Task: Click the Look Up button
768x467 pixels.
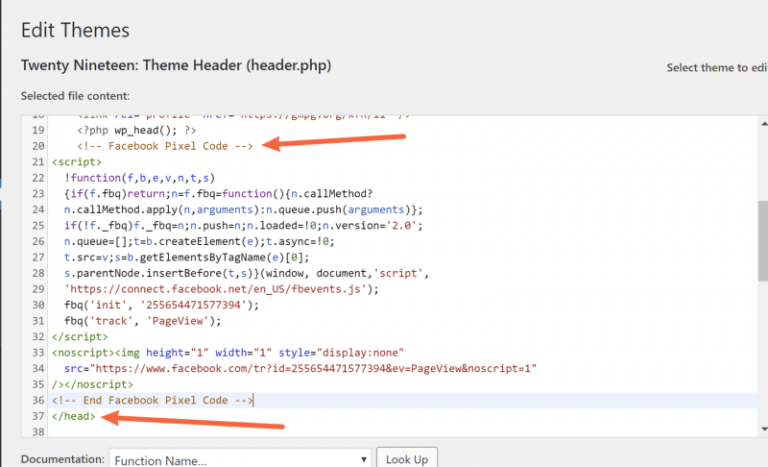Action: pyautogui.click(x=407, y=459)
